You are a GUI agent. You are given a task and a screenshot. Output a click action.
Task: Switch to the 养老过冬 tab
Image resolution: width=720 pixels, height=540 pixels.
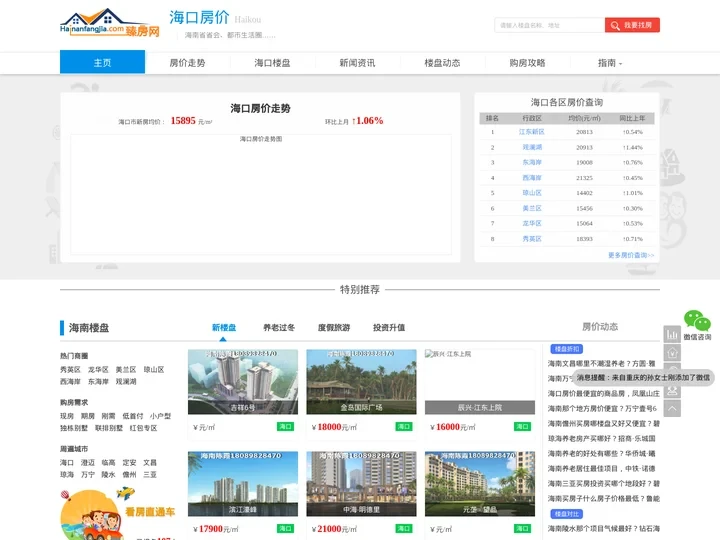click(279, 327)
